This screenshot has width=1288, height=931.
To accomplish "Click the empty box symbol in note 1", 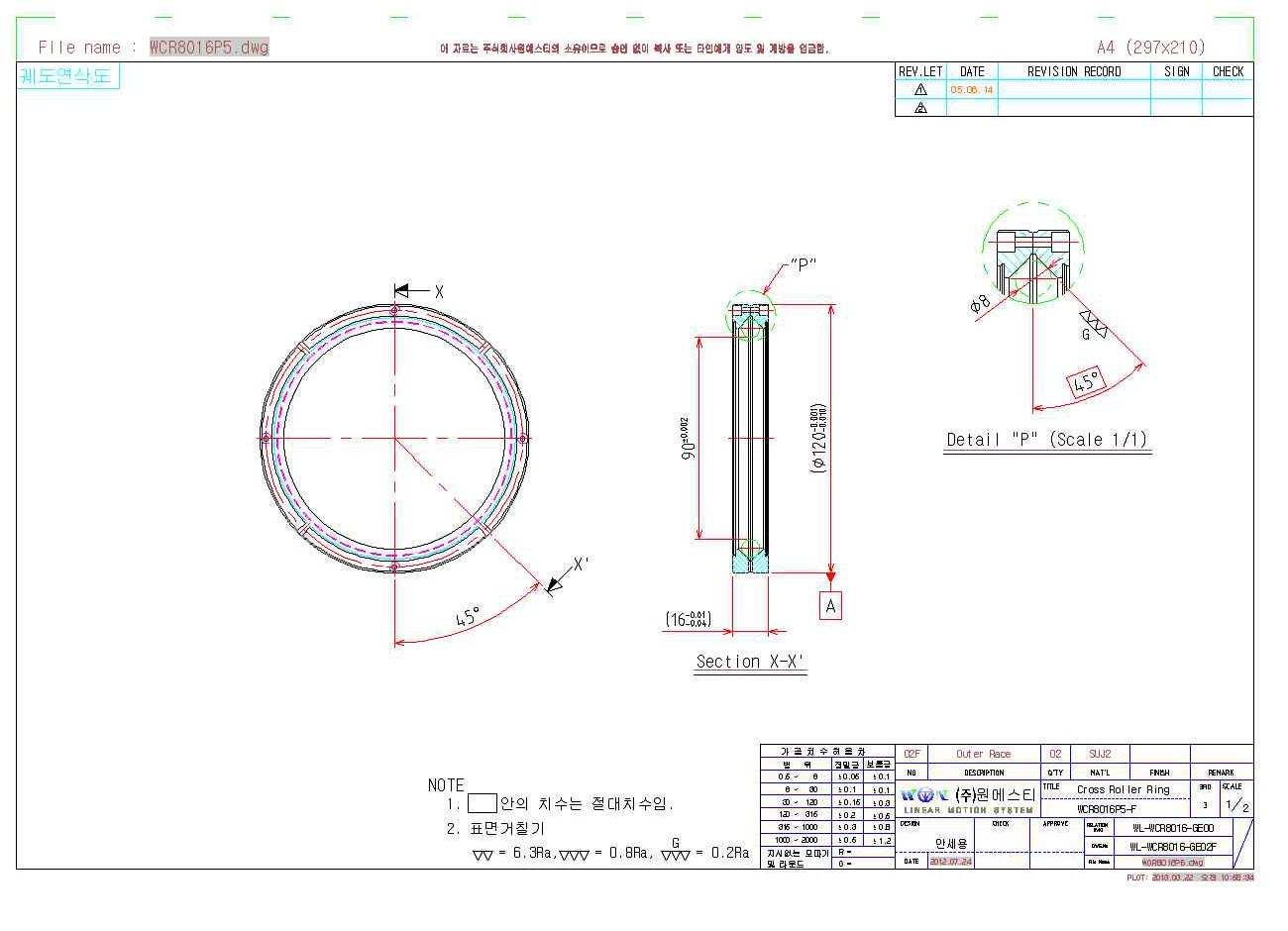I will pyautogui.click(x=482, y=803).
